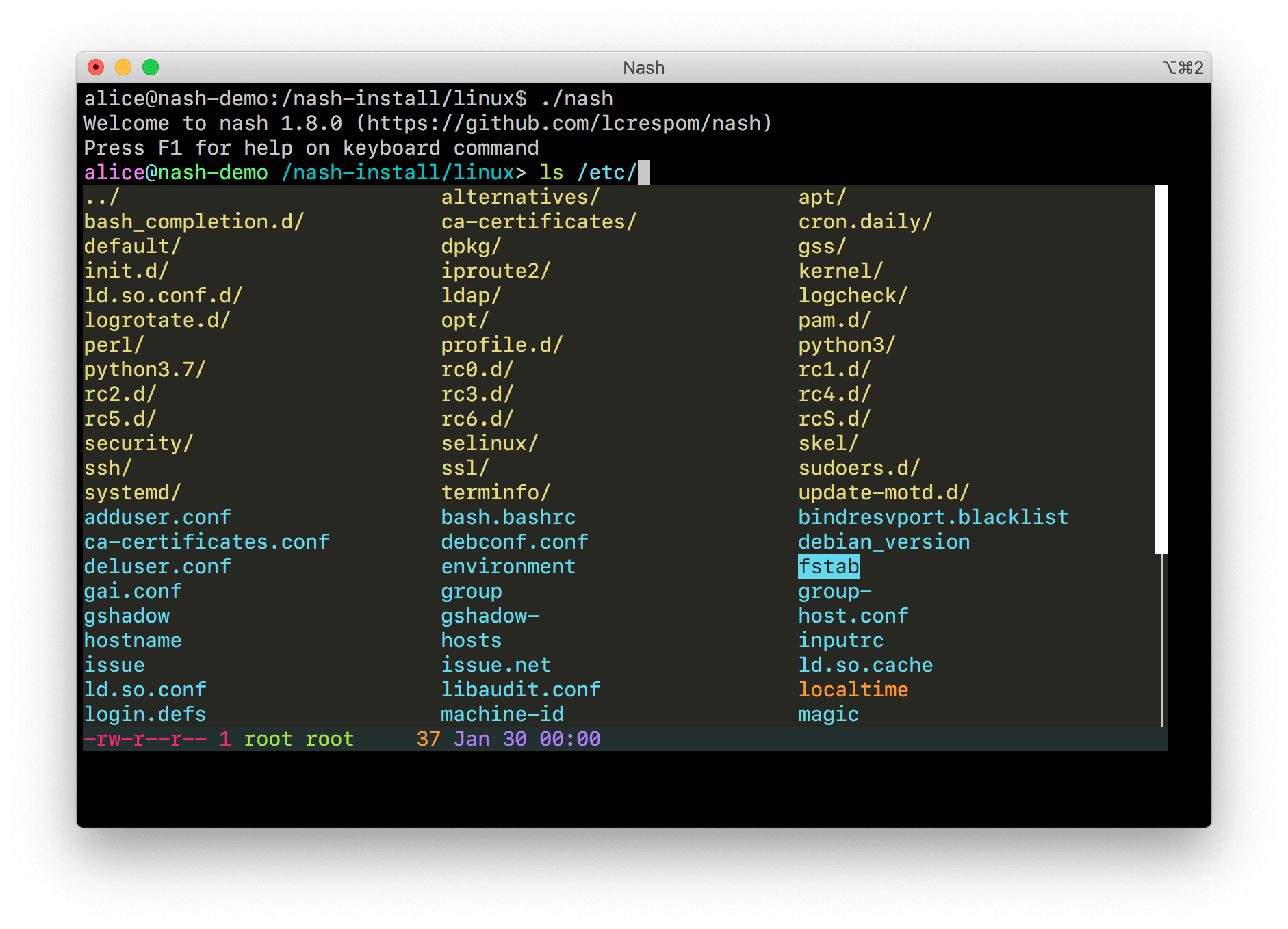The height and width of the screenshot is (929, 1288).
Task: Select the hostname file entry
Action: point(133,640)
